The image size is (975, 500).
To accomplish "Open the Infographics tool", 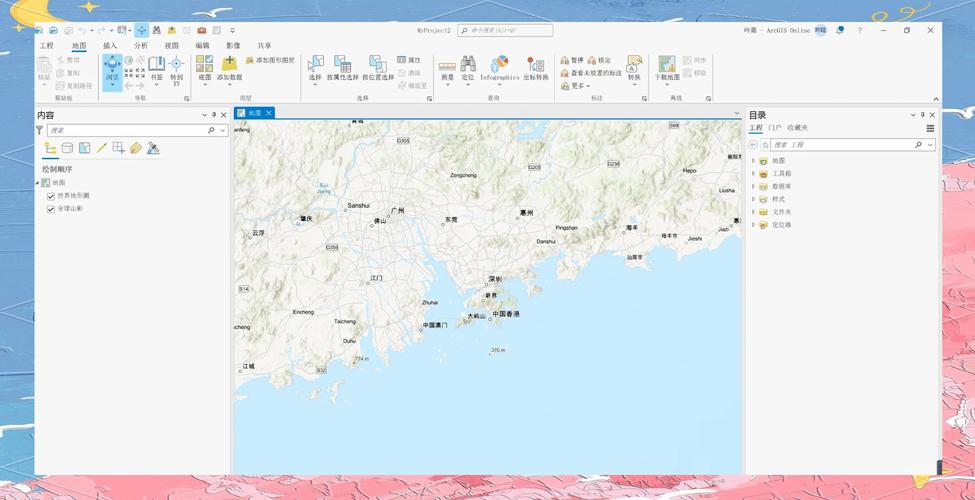I will click(499, 68).
